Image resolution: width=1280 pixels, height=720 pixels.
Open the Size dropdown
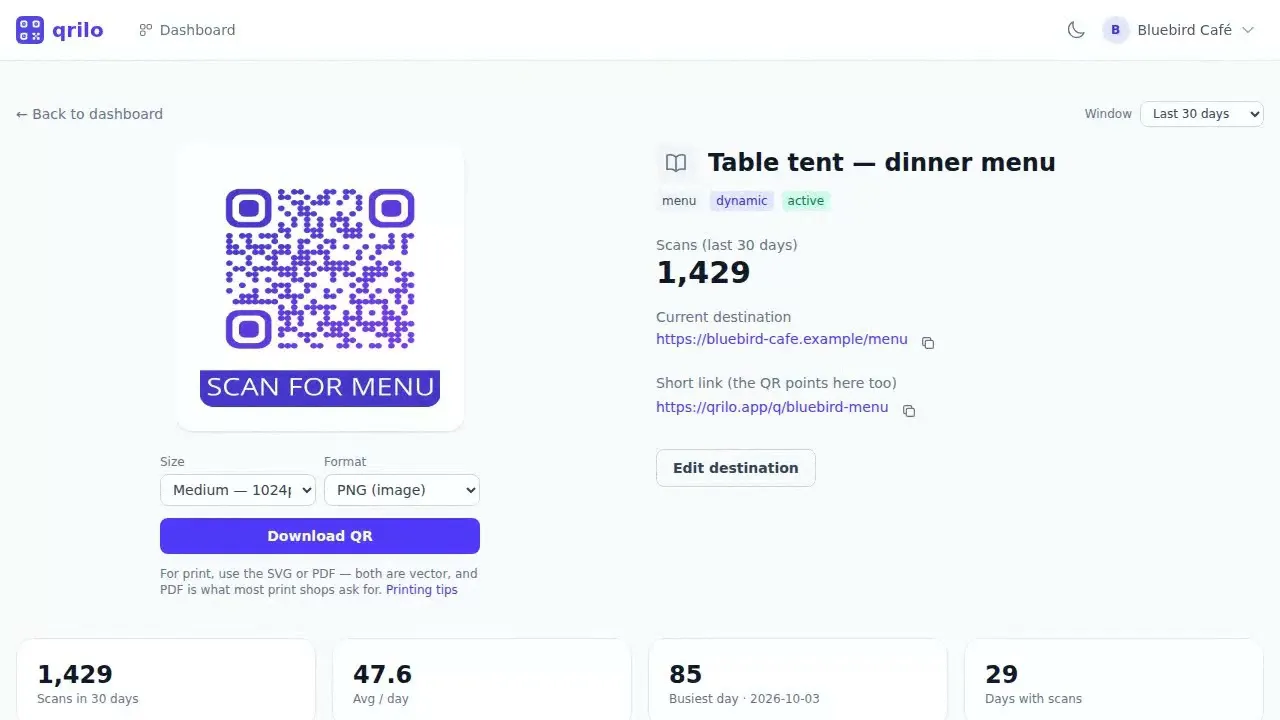pyautogui.click(x=238, y=490)
